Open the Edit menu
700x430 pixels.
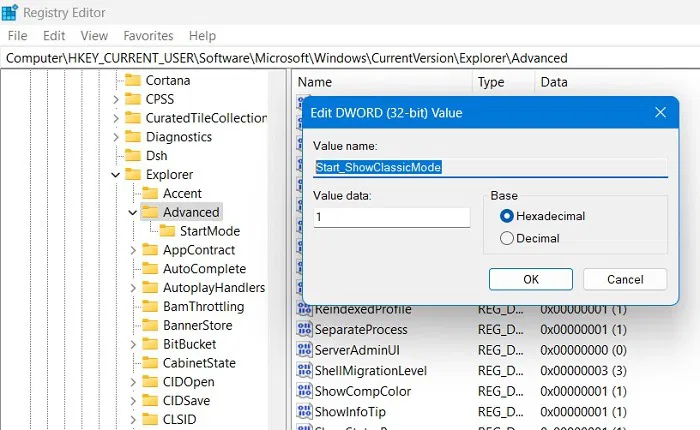pos(53,36)
